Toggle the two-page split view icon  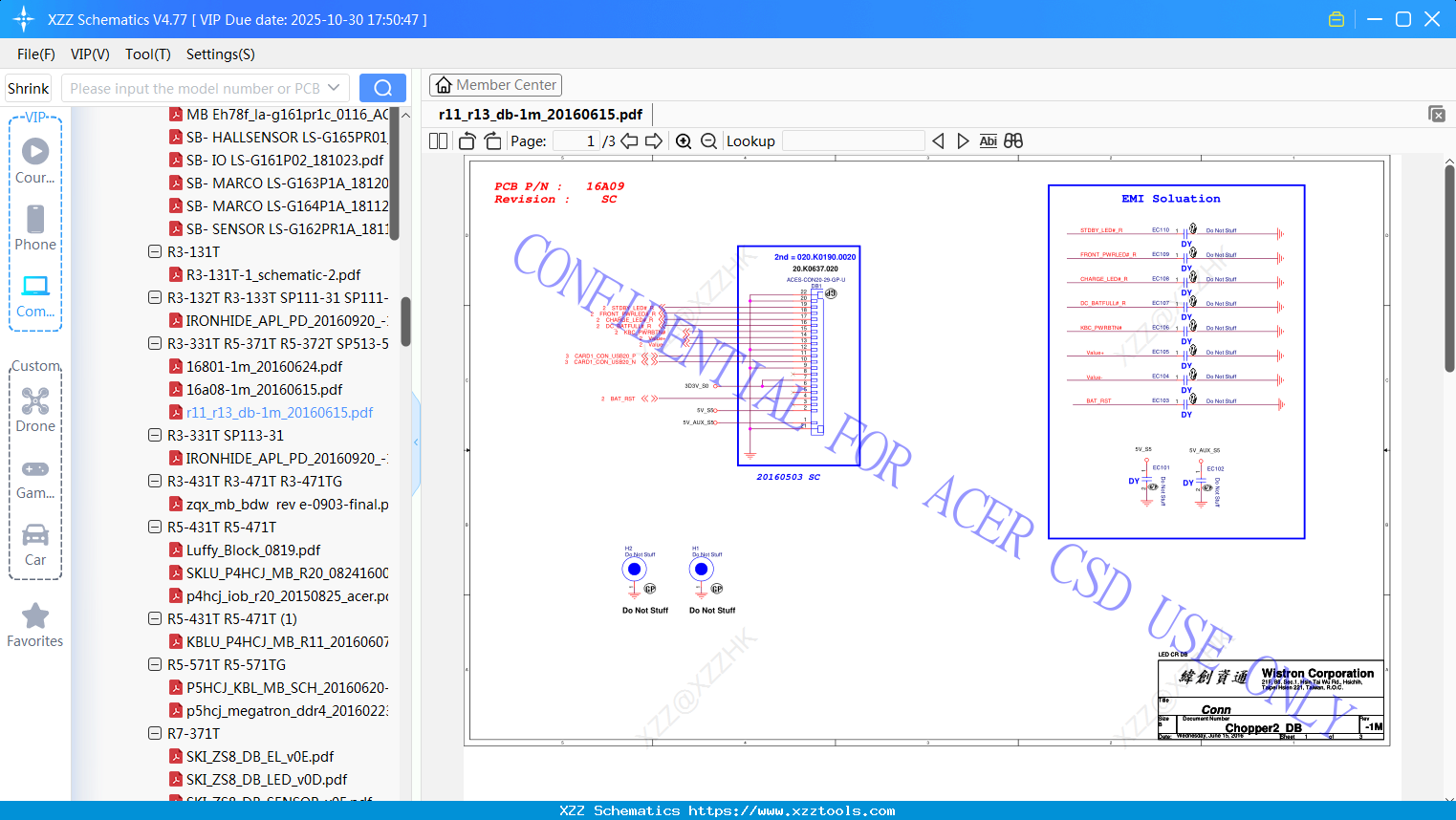coord(438,141)
